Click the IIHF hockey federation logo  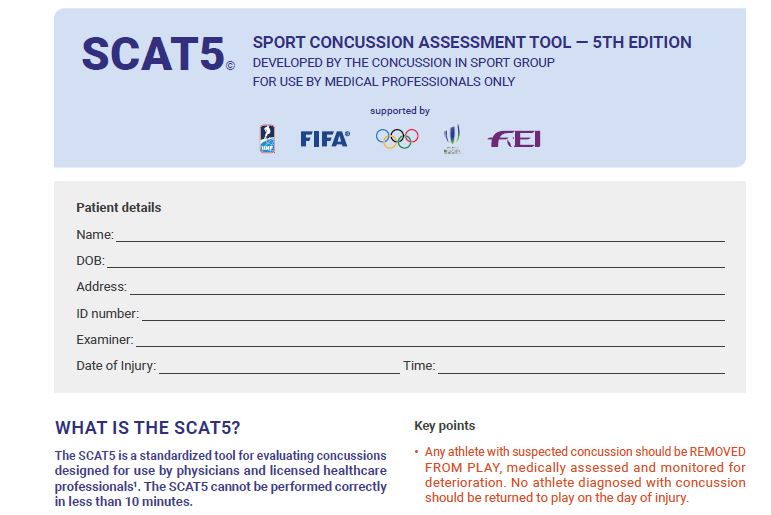[267, 139]
